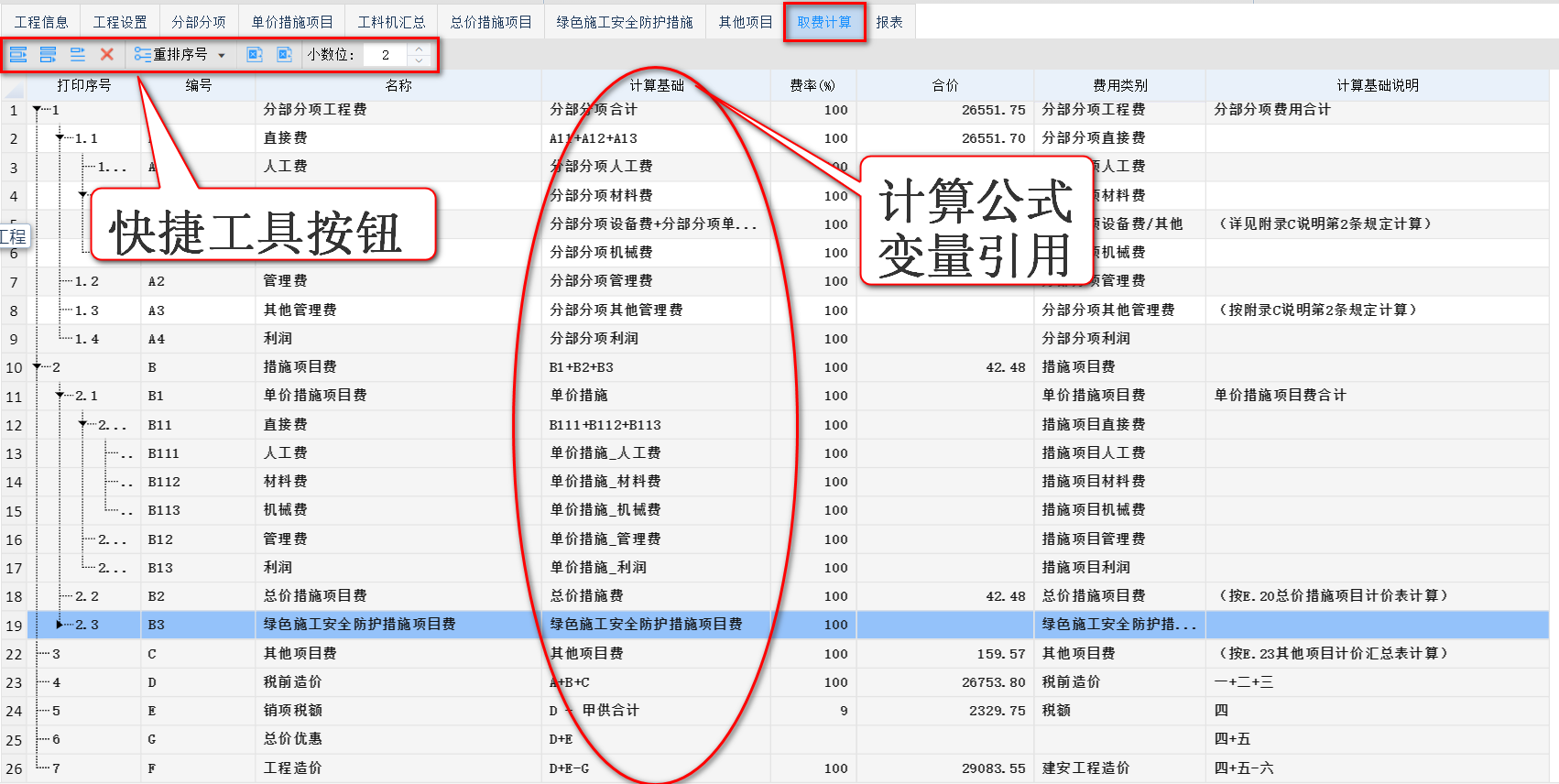Click the first blue insert-row icon in toolbar
The height and width of the screenshot is (784, 1559).
click(18, 55)
